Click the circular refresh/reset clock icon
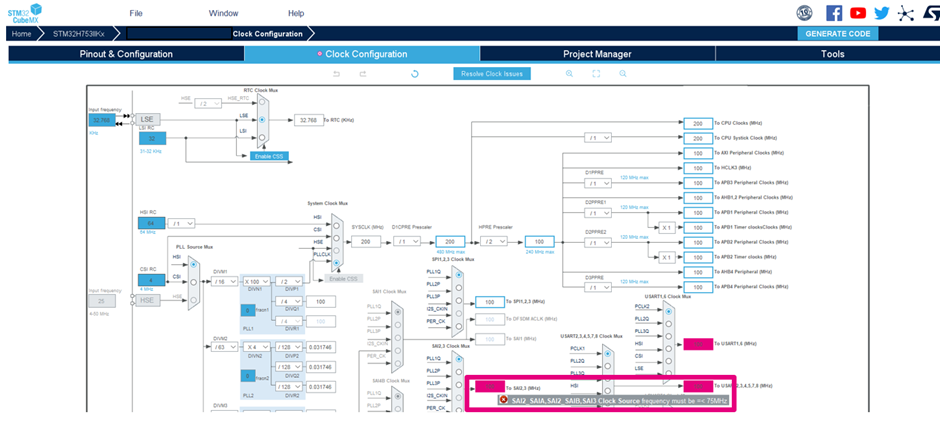Image resolution: width=940 pixels, height=423 pixels. tap(415, 74)
